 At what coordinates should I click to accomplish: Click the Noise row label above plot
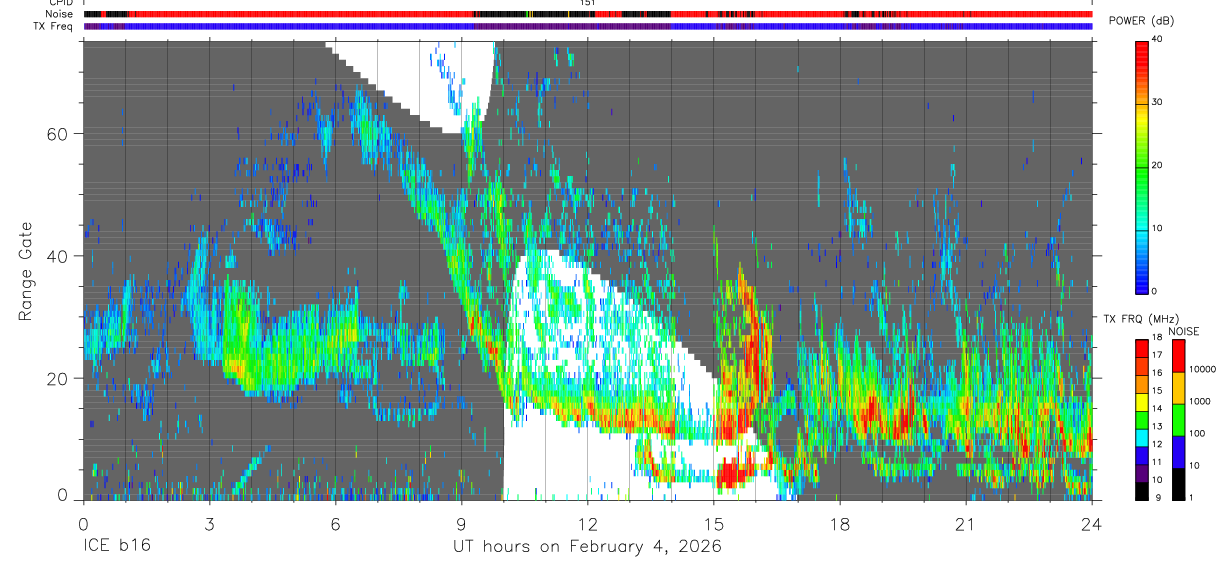point(59,14)
